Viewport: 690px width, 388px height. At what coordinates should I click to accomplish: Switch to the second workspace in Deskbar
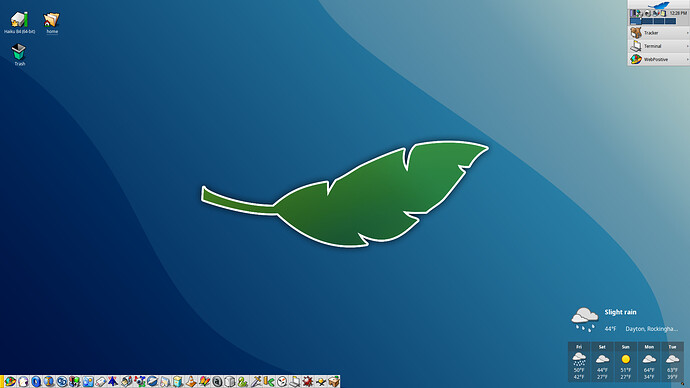click(647, 21)
